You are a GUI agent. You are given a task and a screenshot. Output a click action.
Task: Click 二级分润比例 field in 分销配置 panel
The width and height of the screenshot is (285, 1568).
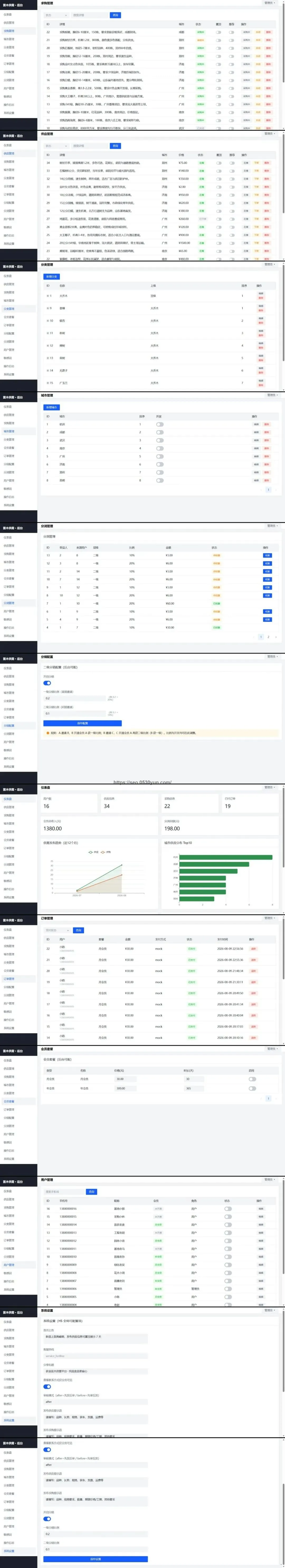[74, 714]
